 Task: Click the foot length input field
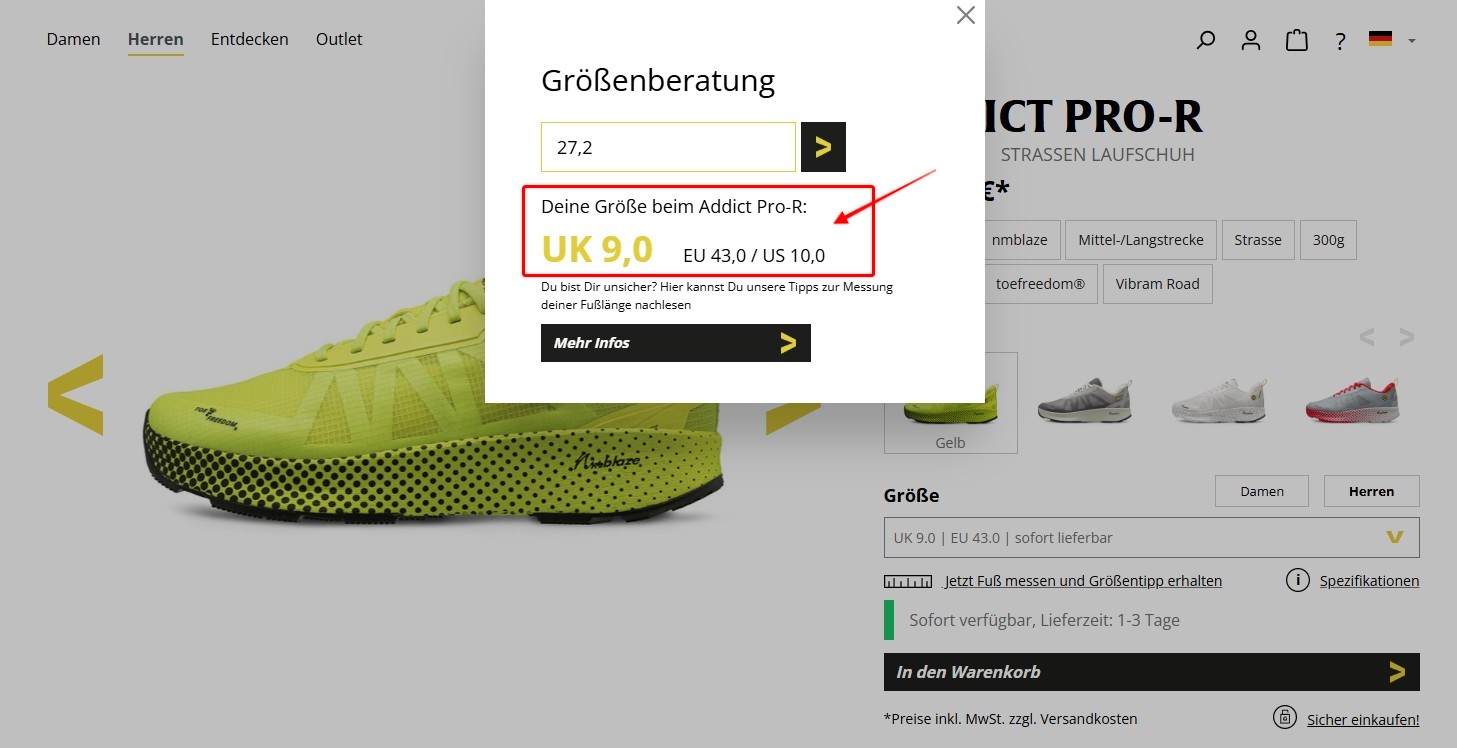[668, 147]
